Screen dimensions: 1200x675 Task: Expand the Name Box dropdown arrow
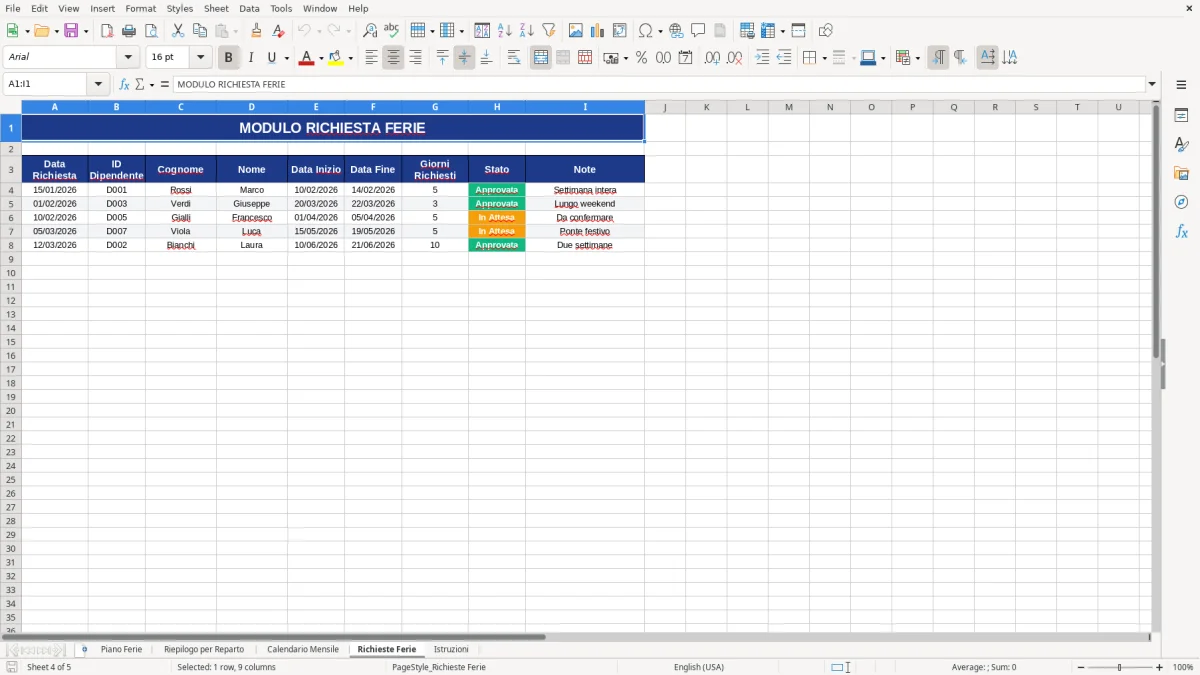98,84
